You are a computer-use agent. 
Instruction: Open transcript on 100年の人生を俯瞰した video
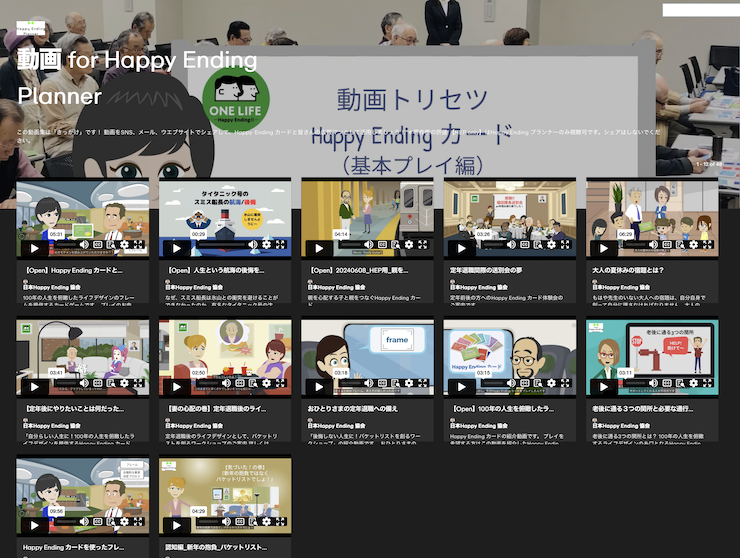(x=538, y=383)
